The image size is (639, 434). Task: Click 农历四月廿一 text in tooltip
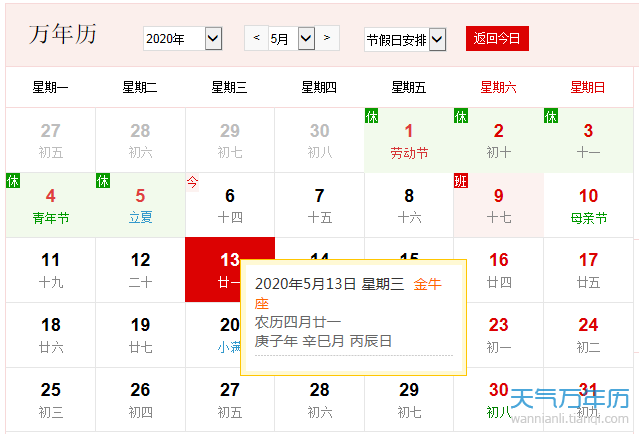point(298,322)
